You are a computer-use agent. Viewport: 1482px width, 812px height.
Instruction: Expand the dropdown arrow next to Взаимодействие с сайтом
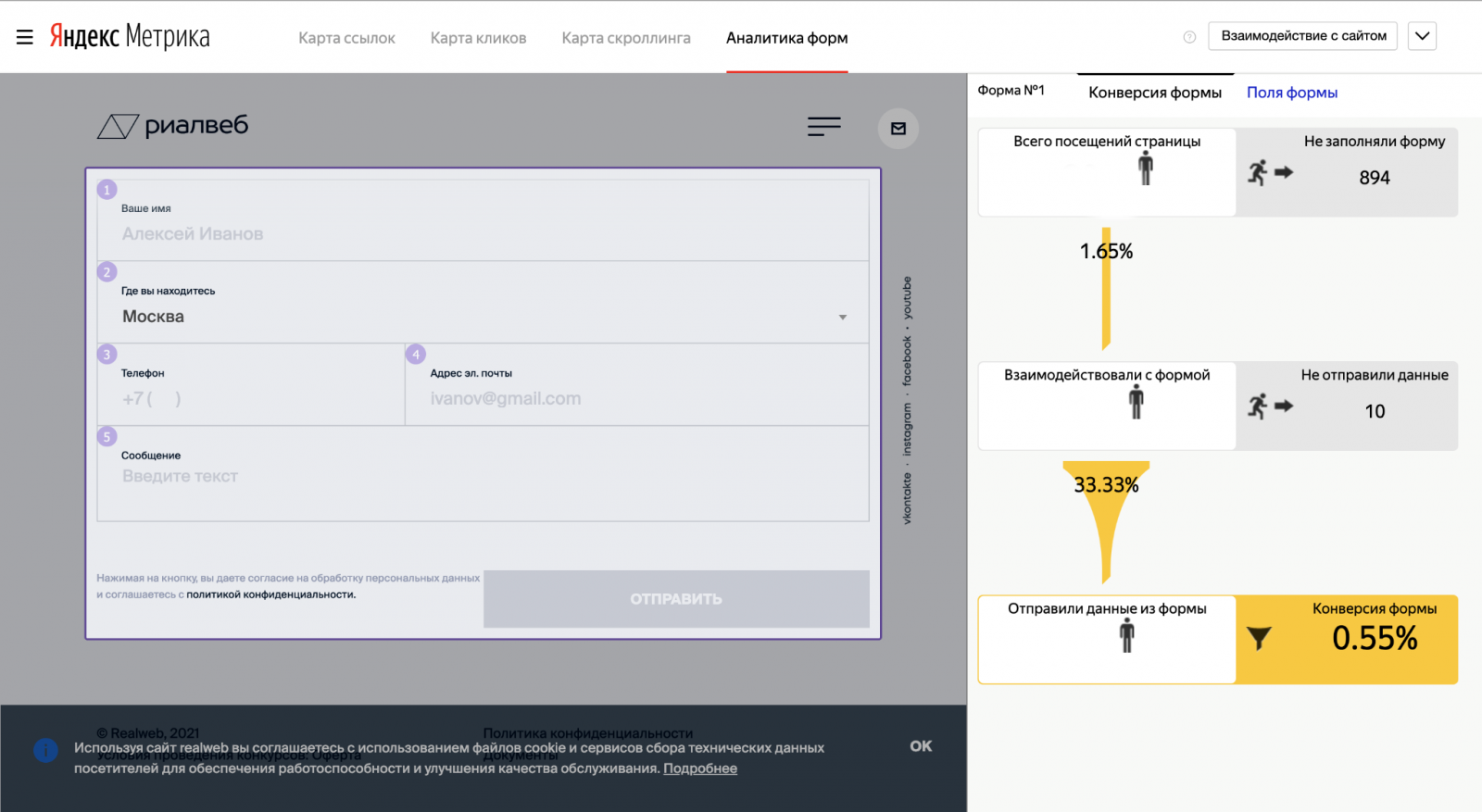point(1422,36)
